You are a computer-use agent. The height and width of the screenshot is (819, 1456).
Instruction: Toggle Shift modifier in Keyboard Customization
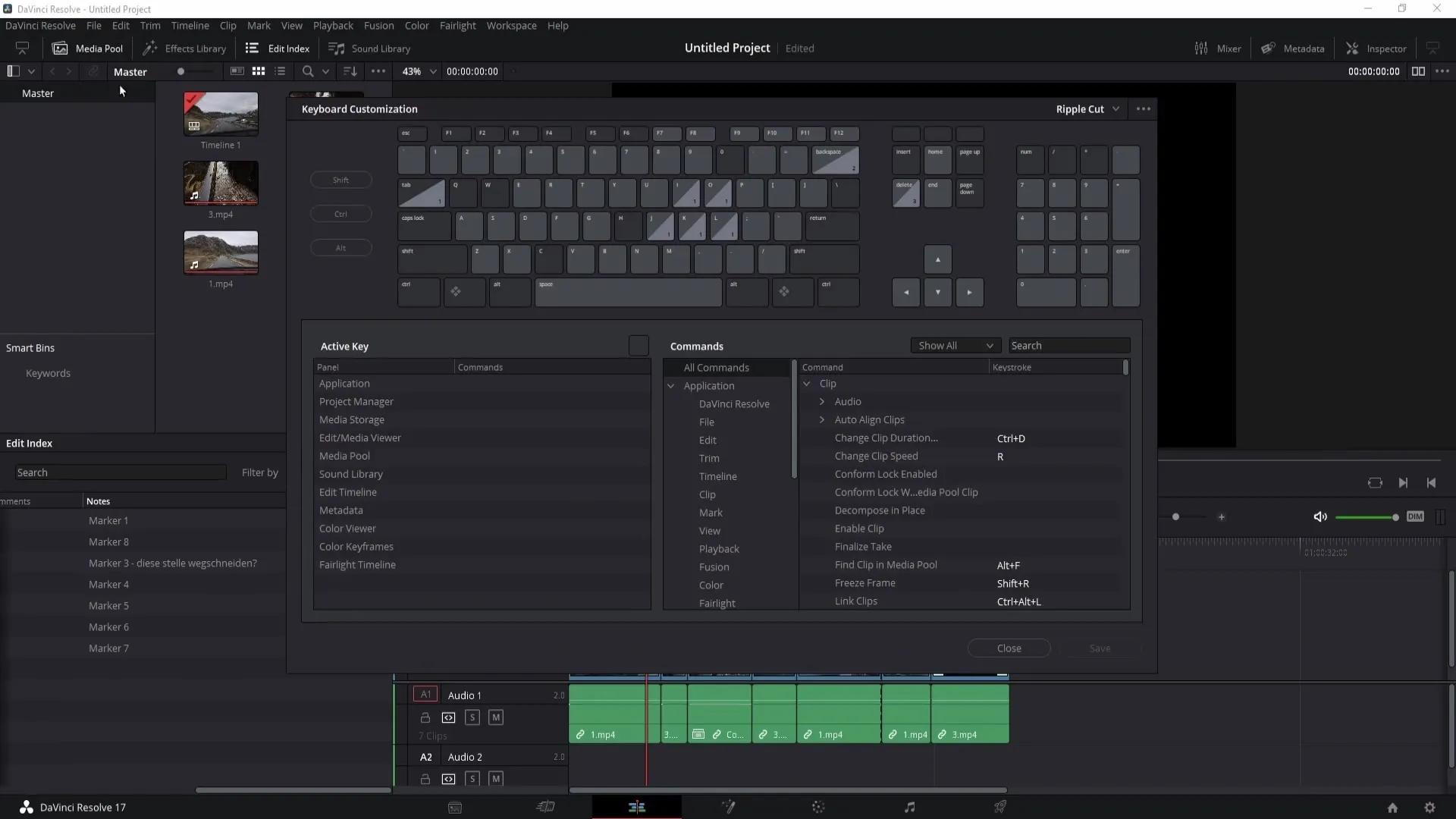[x=341, y=180]
